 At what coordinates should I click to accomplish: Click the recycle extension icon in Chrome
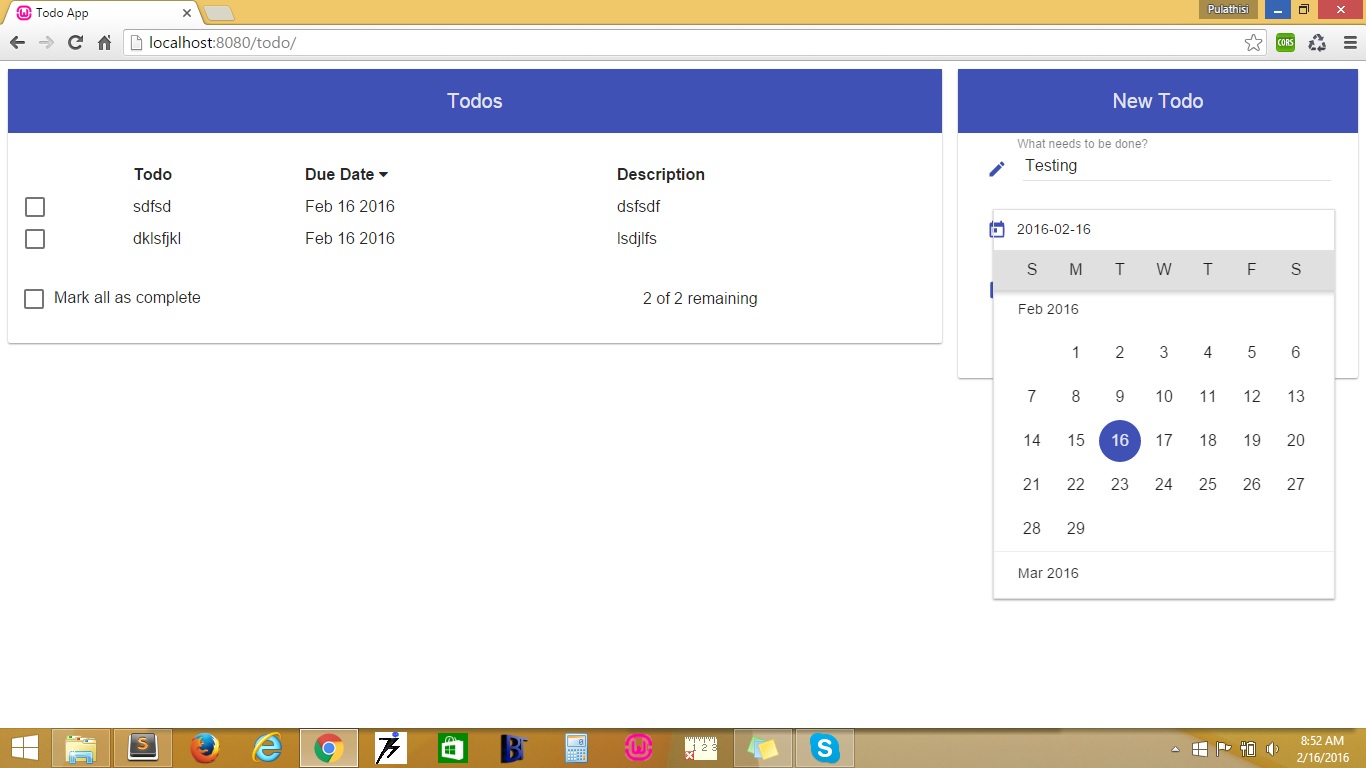point(1317,42)
